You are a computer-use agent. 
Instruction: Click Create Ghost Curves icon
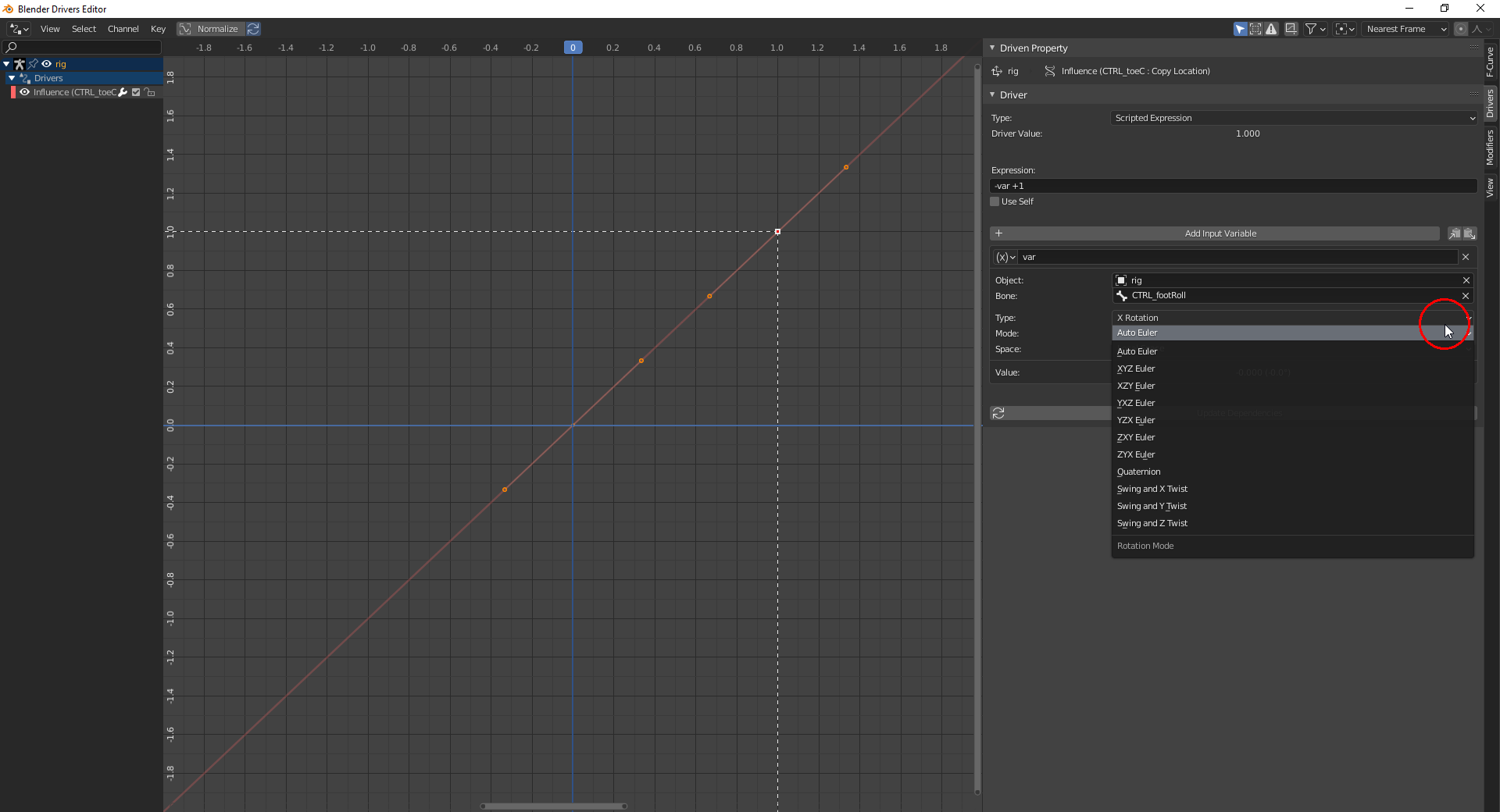pyautogui.click(x=1291, y=29)
